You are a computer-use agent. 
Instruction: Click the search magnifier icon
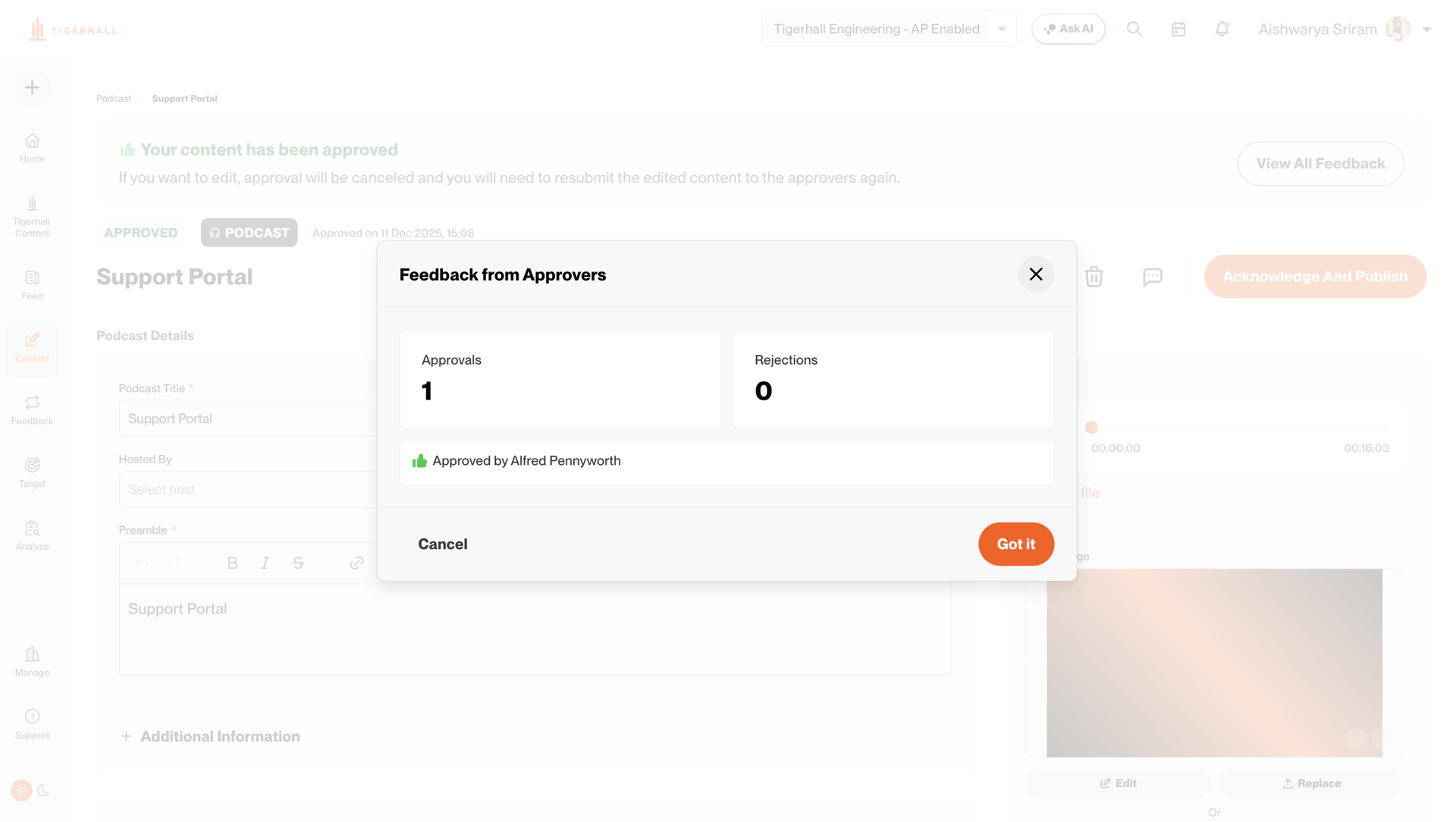click(x=1134, y=29)
